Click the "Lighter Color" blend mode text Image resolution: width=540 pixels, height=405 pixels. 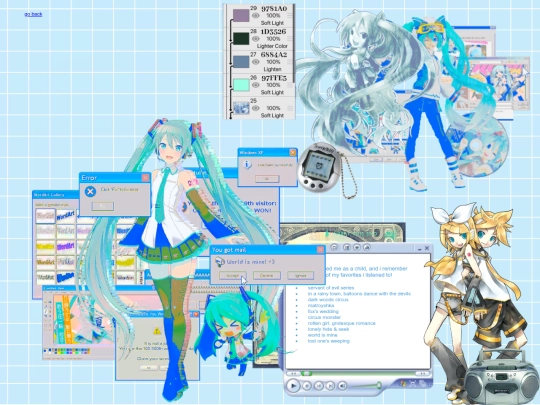tap(272, 46)
